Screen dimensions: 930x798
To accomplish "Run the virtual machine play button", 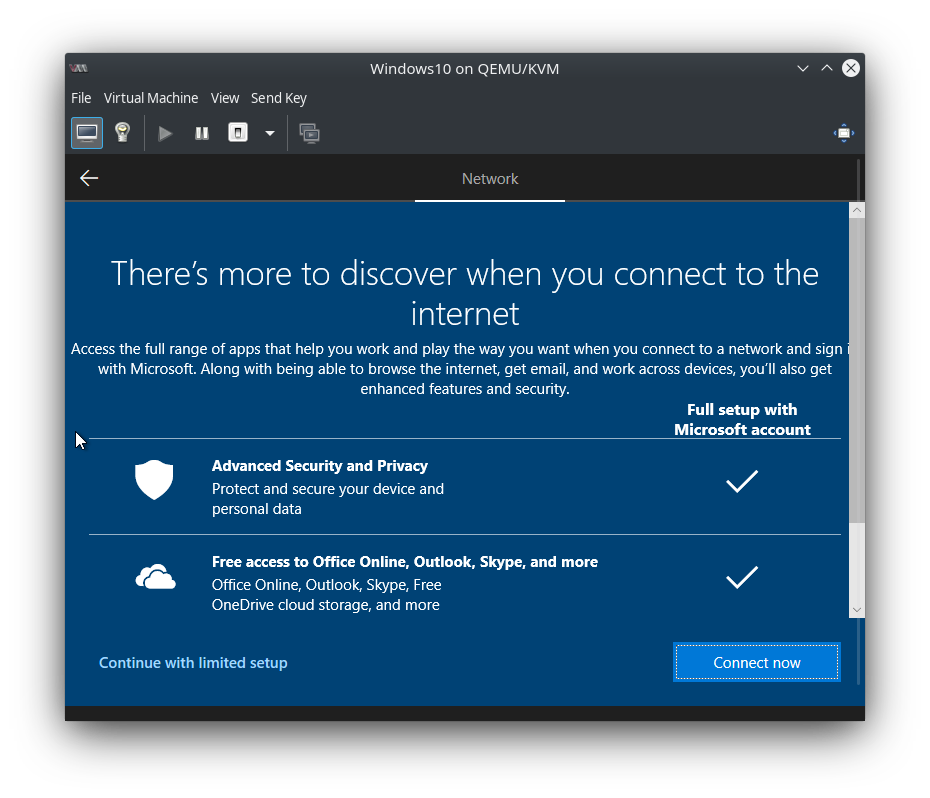I will (x=165, y=133).
